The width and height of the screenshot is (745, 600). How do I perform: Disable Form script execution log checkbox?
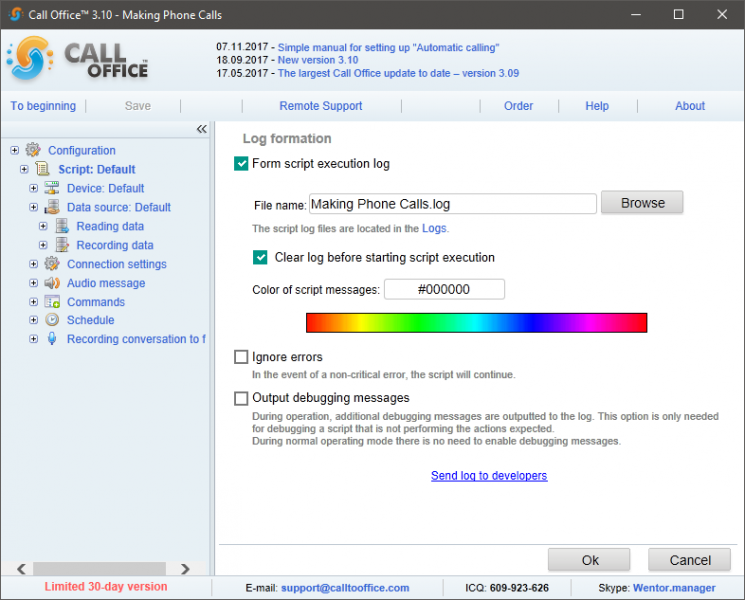tap(241, 164)
